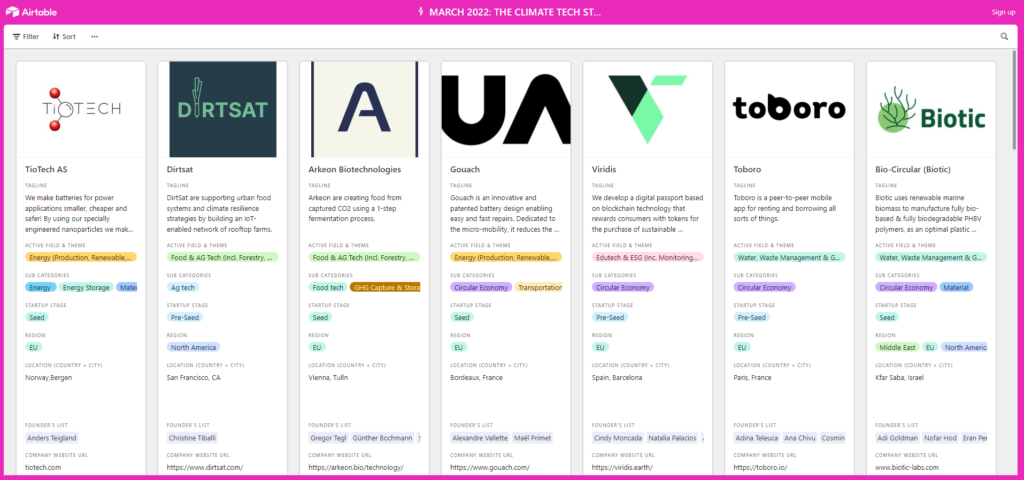1024x480 pixels.
Task: Click Toboro's Water, Waste Management tag
Action: point(790,257)
